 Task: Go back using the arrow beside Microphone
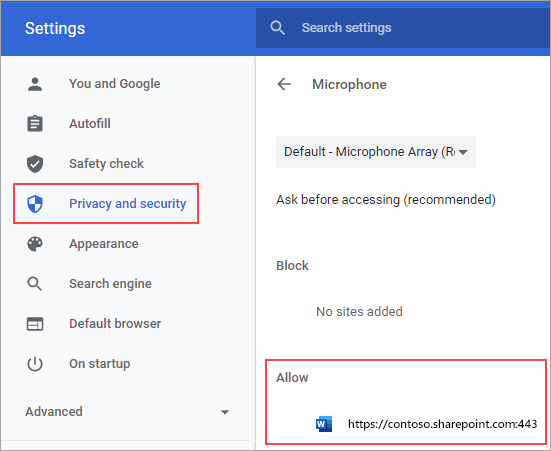(284, 84)
